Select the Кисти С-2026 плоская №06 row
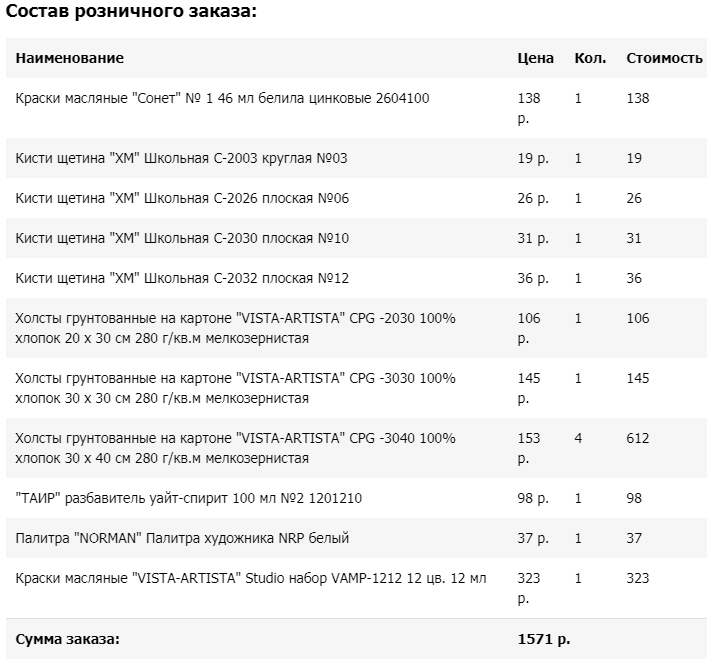Screen dimensions: 707x660 pyautogui.click(x=356, y=198)
